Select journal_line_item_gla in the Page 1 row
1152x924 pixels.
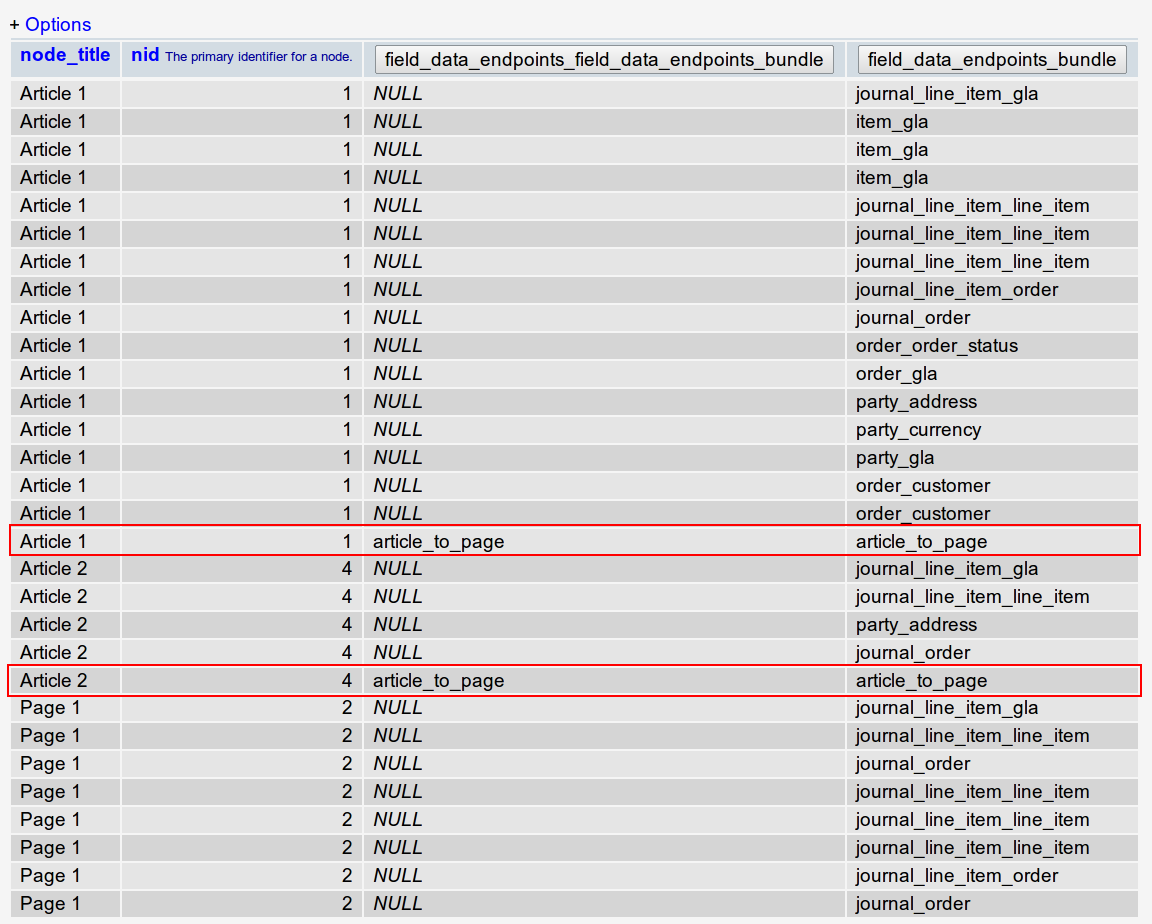[x=946, y=708]
